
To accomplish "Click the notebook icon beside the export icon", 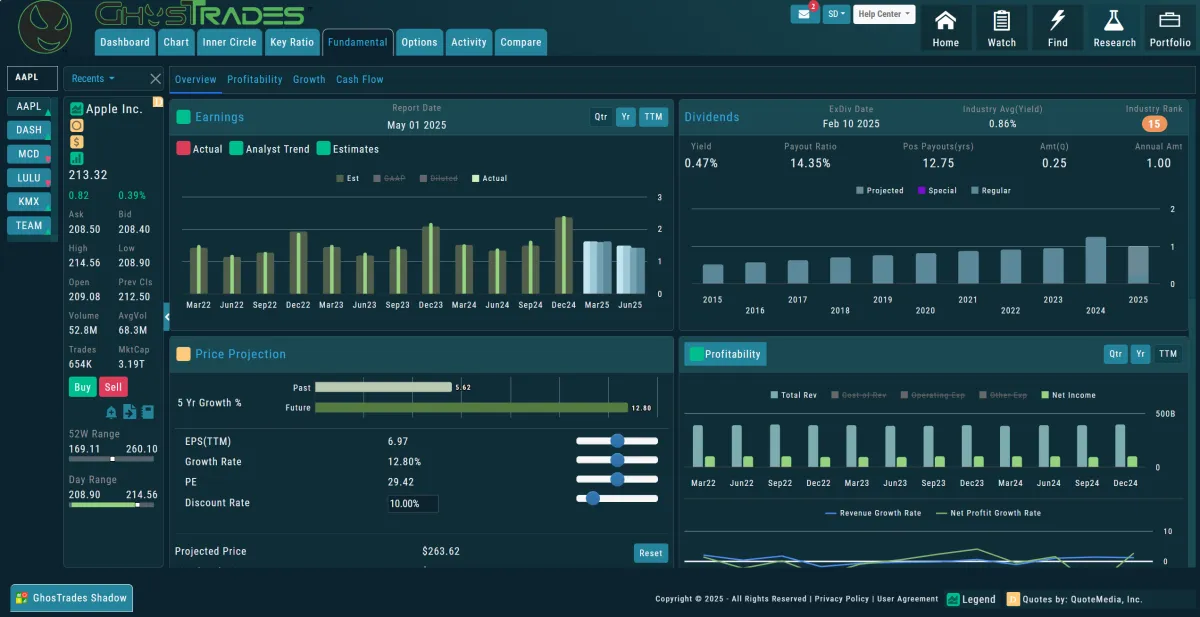I will click(x=147, y=412).
